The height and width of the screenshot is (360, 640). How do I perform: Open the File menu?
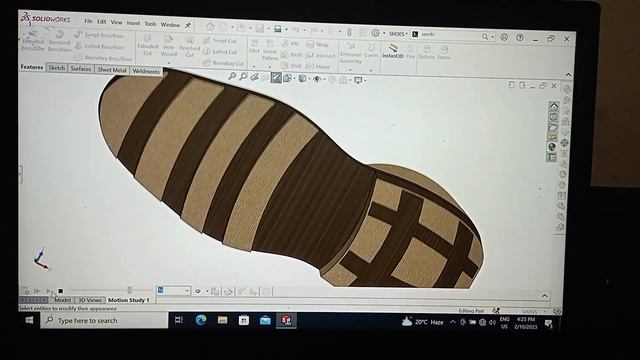point(88,21)
